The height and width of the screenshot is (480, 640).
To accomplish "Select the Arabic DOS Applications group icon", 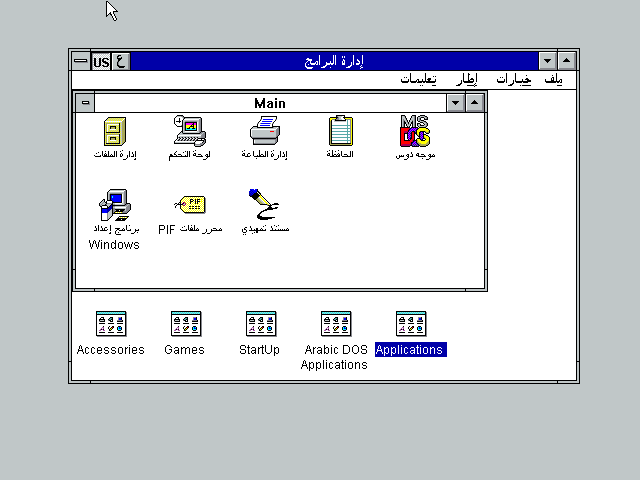I will (x=336, y=324).
